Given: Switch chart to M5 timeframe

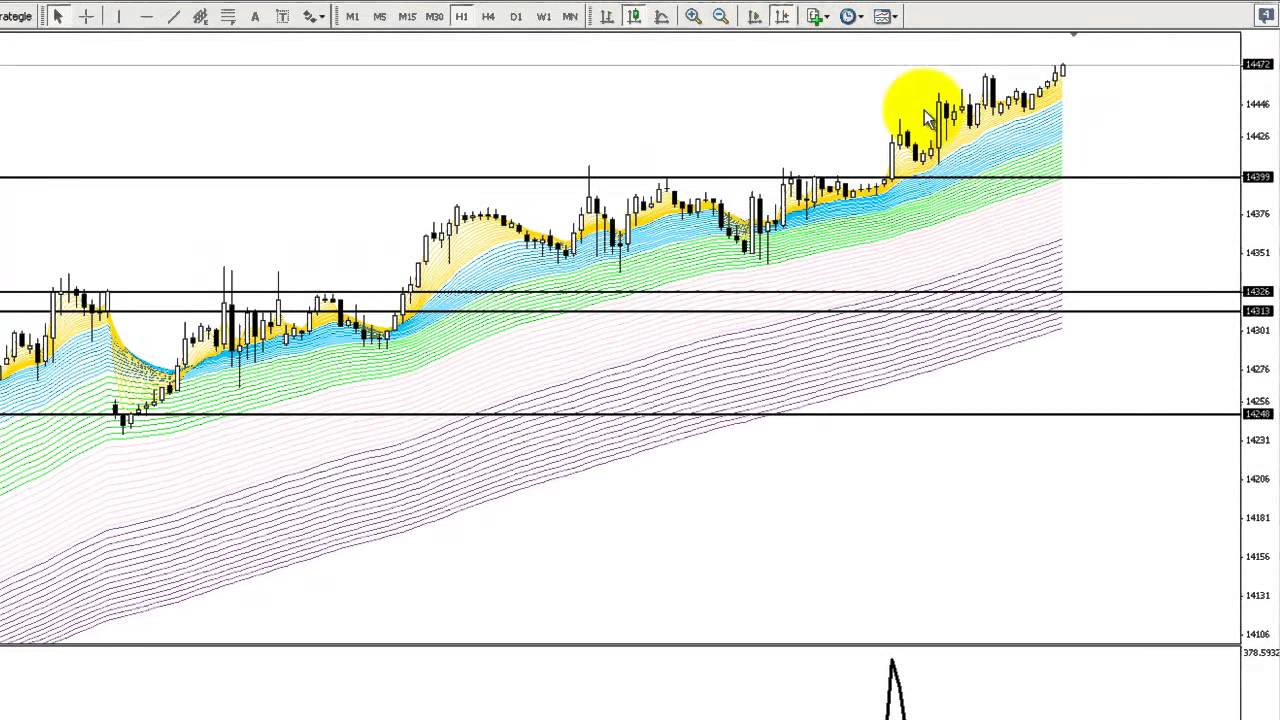Looking at the screenshot, I should coord(379,16).
